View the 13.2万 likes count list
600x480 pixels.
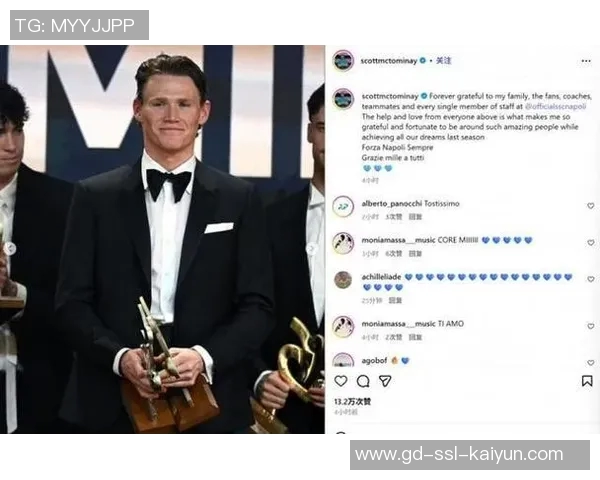(x=352, y=402)
